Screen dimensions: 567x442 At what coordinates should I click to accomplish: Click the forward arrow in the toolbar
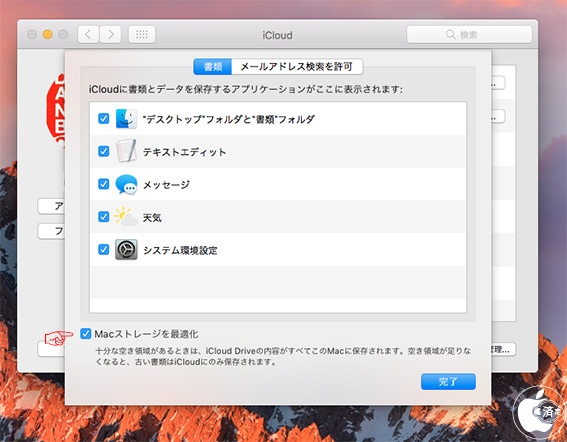110,35
